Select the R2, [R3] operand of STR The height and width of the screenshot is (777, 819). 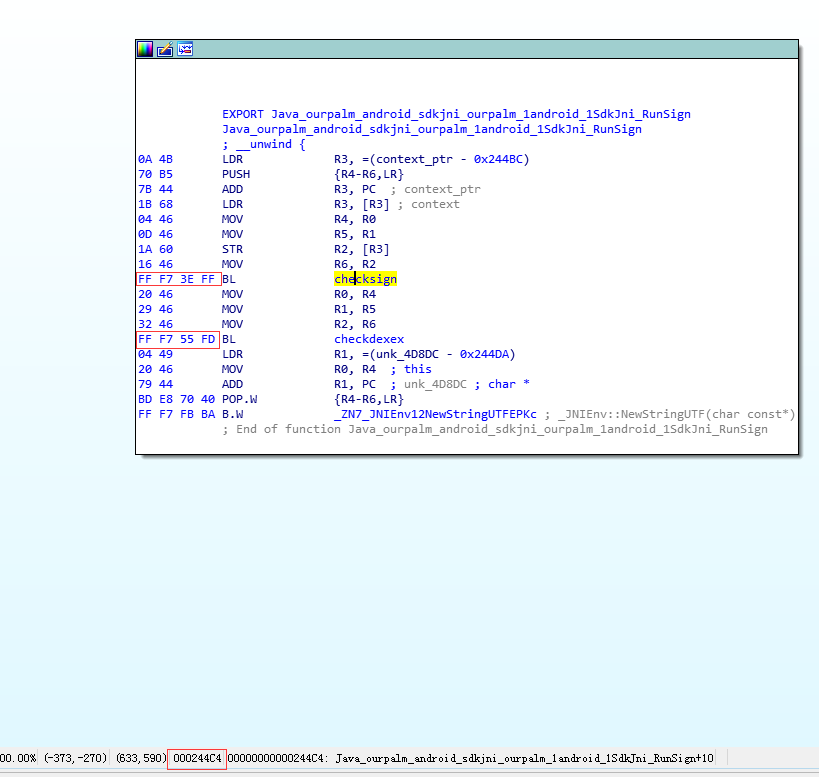click(361, 249)
